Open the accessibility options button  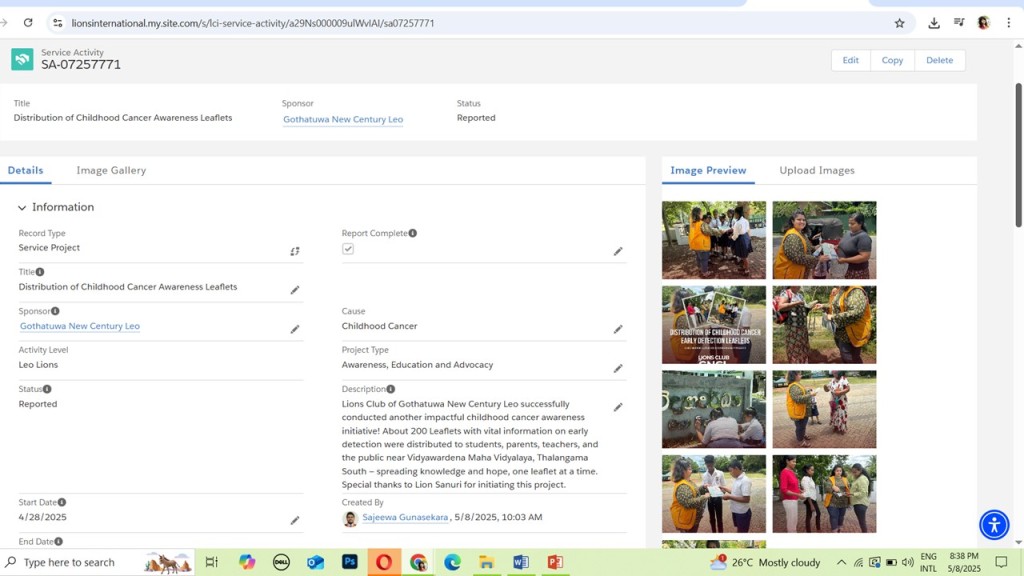[994, 525]
